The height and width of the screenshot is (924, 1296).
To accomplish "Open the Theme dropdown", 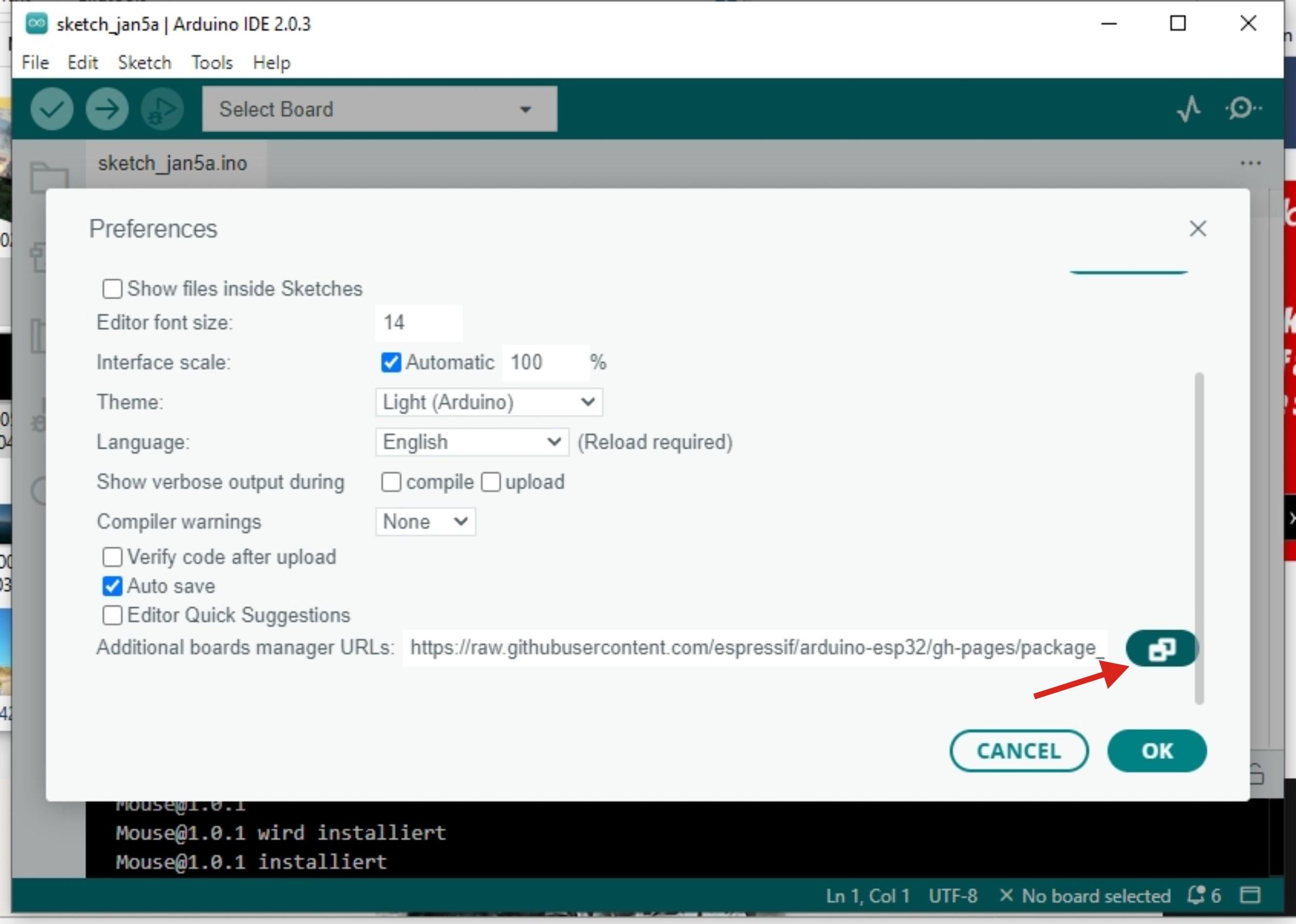I will [x=488, y=402].
